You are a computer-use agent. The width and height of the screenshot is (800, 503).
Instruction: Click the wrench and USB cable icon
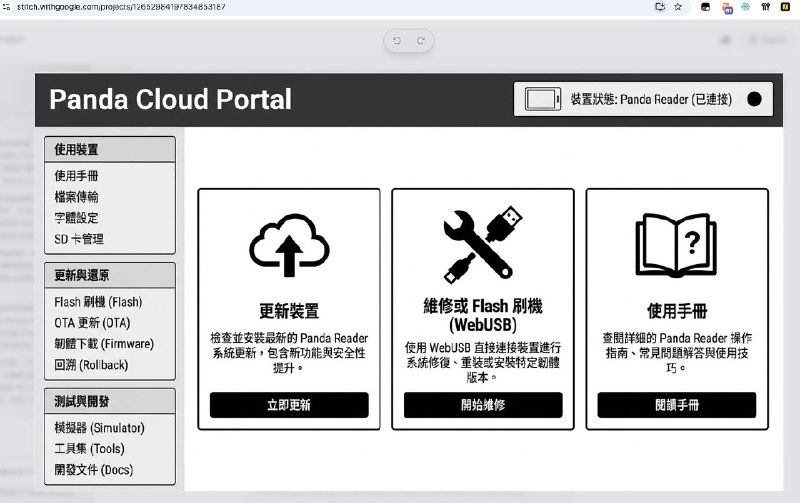pos(483,244)
